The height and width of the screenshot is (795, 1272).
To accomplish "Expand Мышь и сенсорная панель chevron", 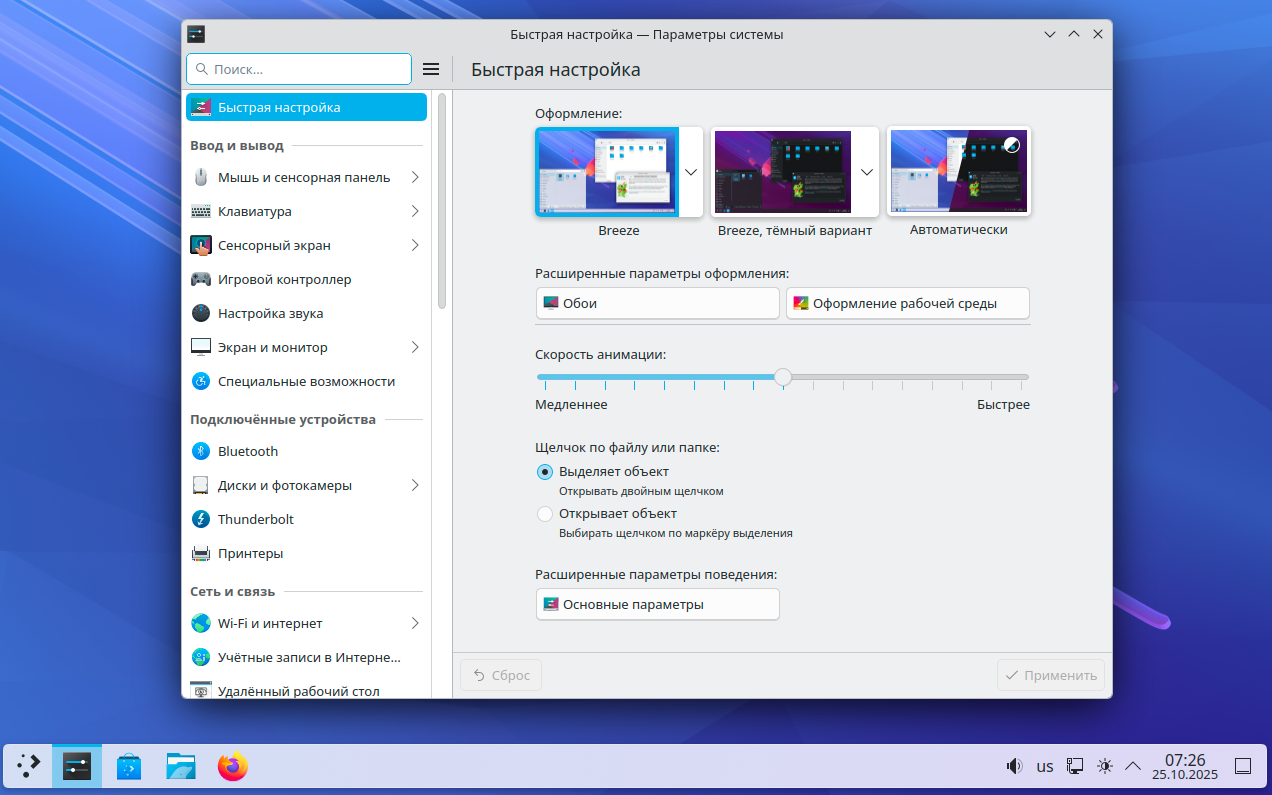I will (414, 177).
